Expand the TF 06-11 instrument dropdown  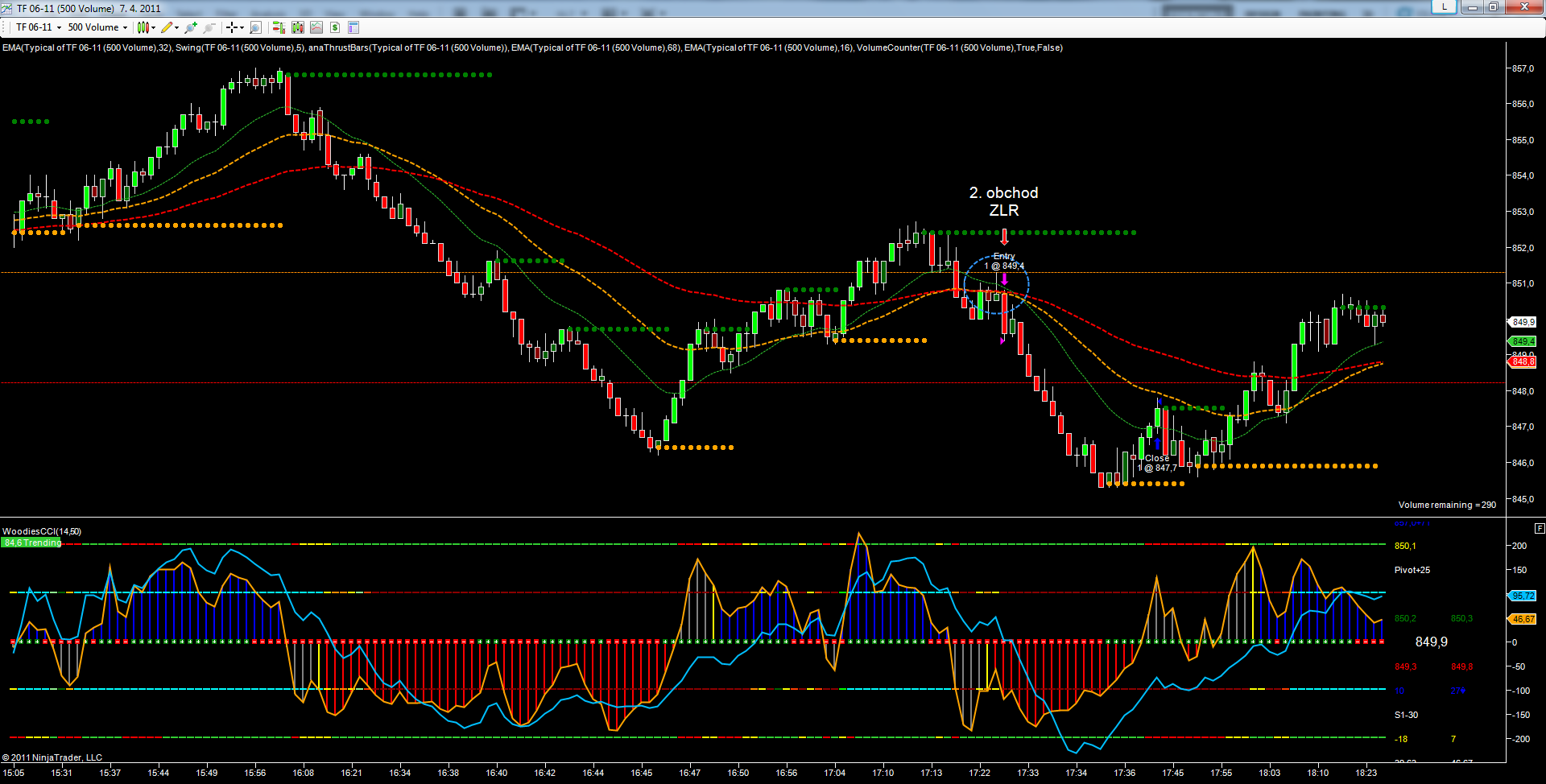[59, 27]
